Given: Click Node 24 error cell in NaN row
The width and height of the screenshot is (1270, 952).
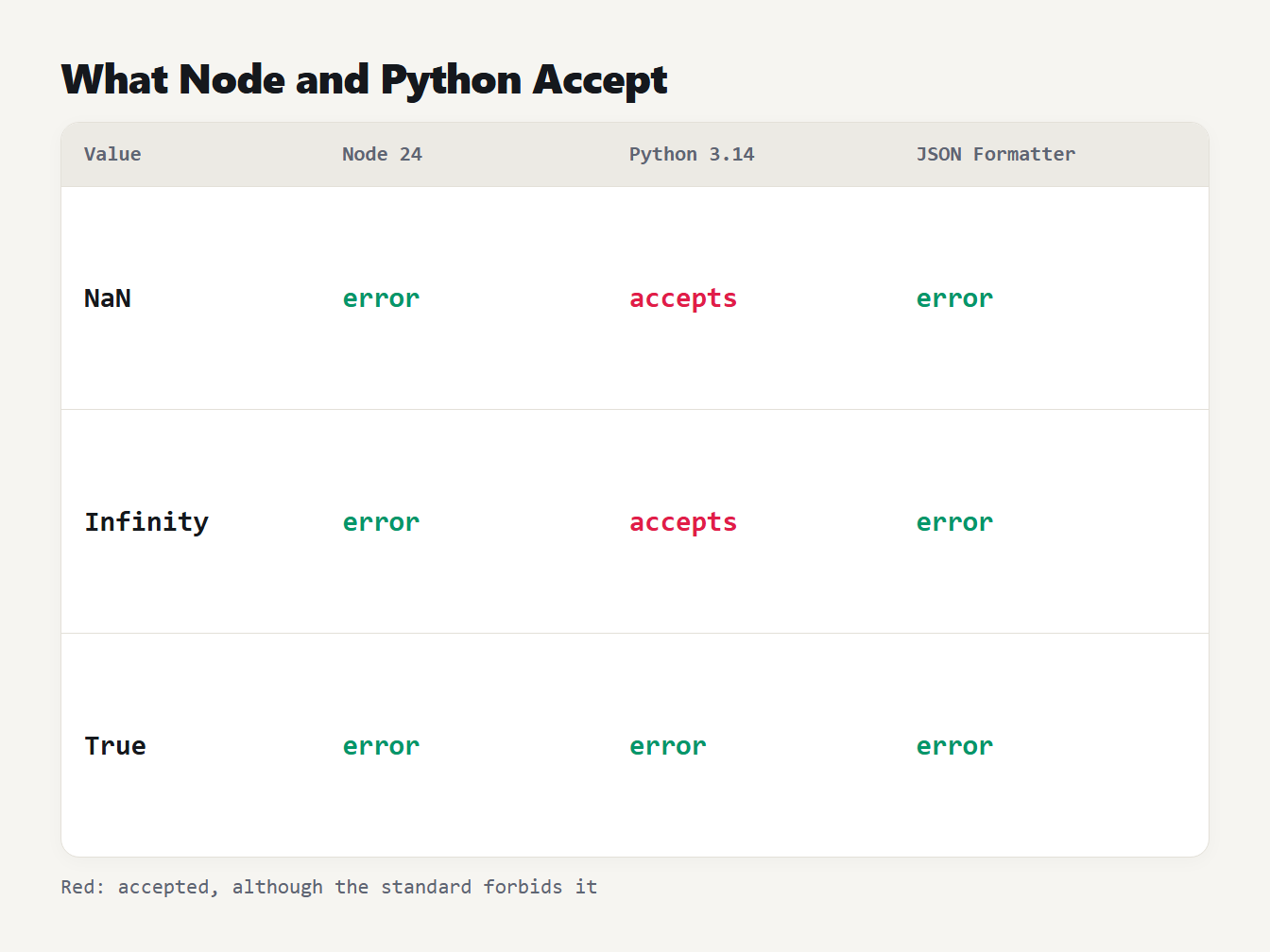Looking at the screenshot, I should pos(381,298).
